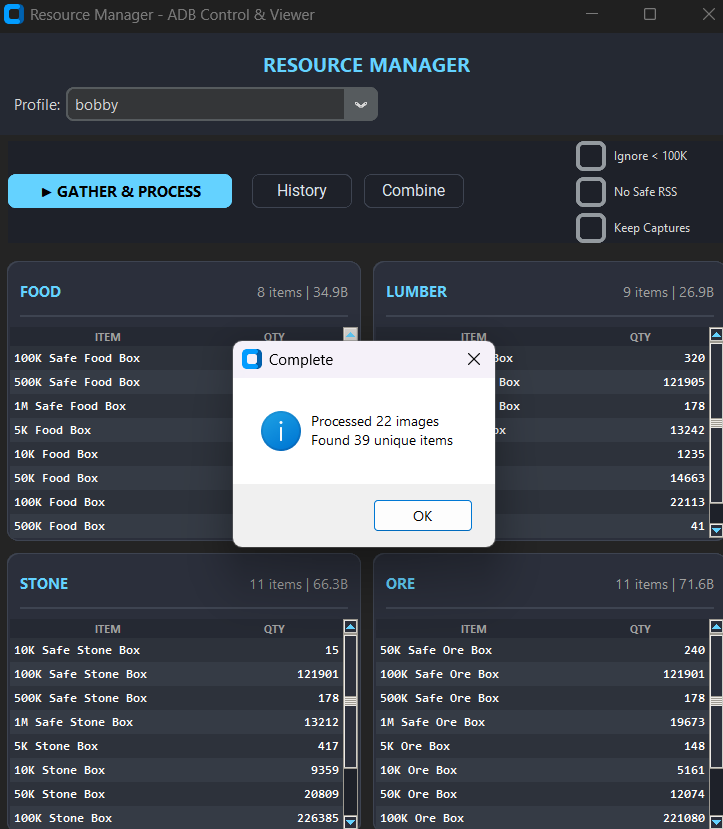Viewport: 723px width, 829px height.
Task: Enable the Ignore < 100K checkbox
Action: tap(591, 156)
